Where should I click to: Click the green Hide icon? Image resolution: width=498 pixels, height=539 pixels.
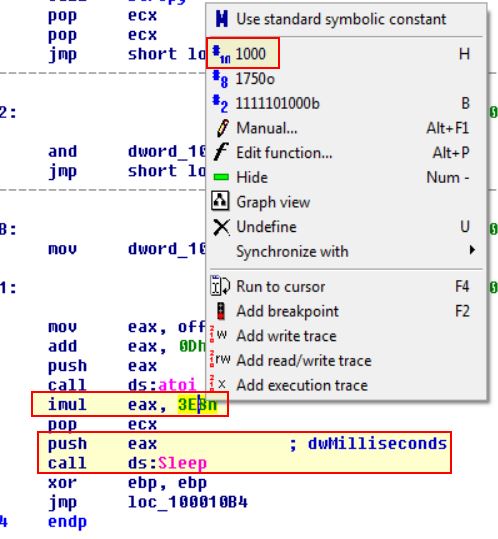[x=221, y=177]
